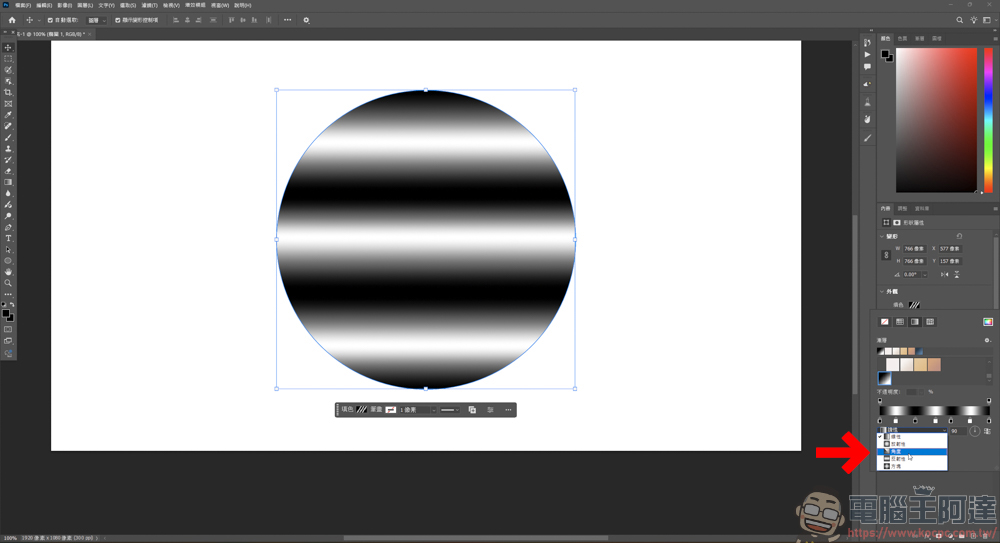The width and height of the screenshot is (1000, 543).
Task: Toggle the width-height link constraint
Action: pyautogui.click(x=886, y=255)
